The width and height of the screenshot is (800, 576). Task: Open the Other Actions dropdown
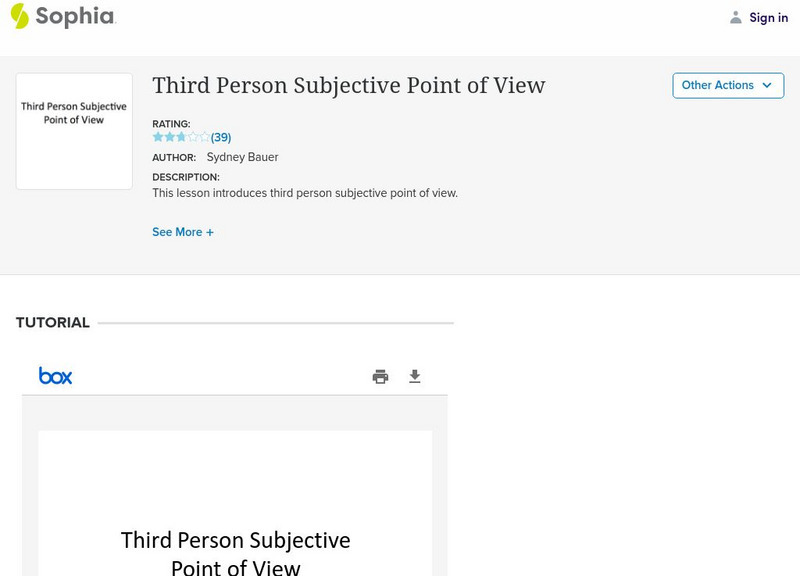[x=727, y=86]
